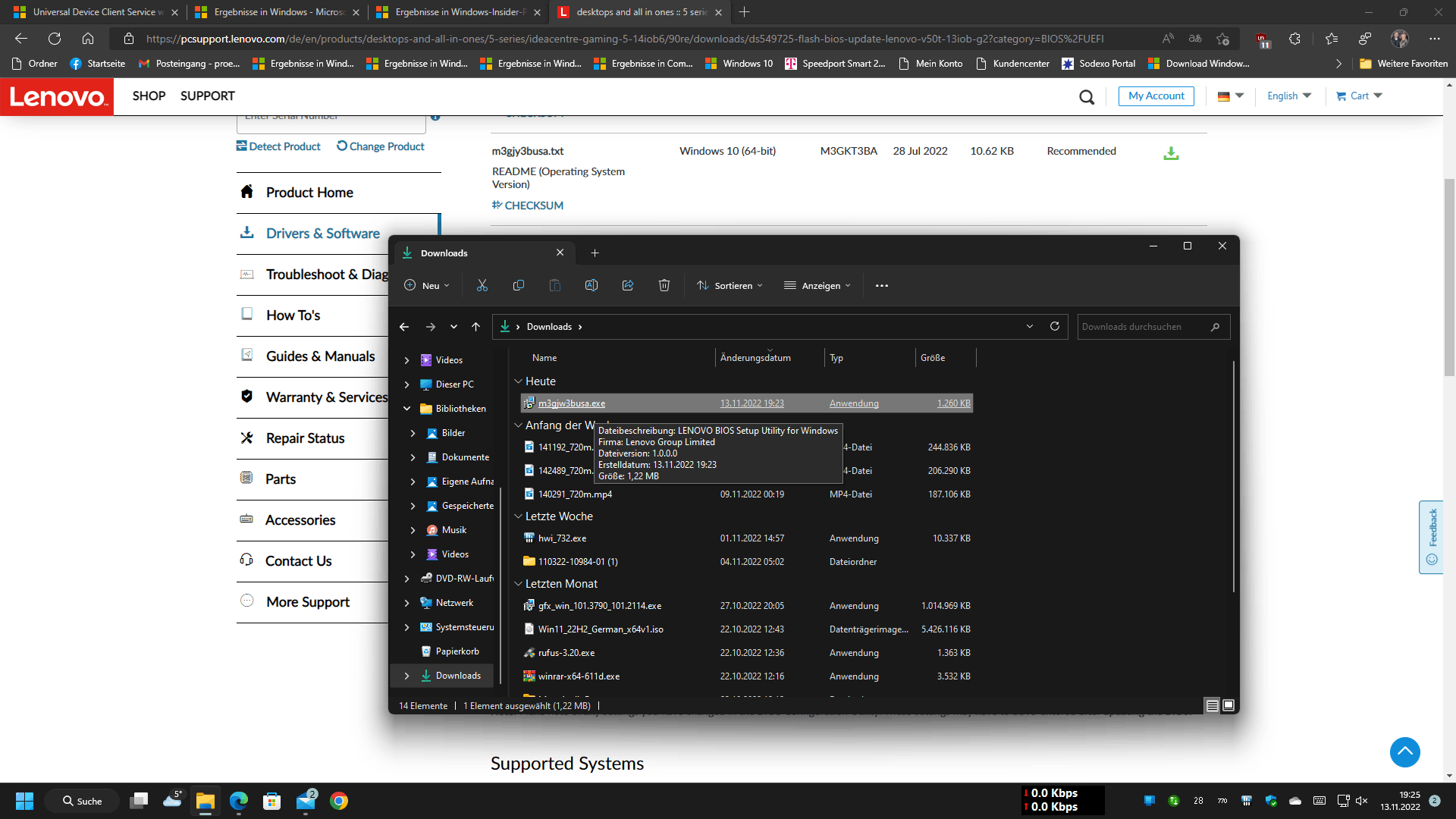
Task: Click the Copy icon in Explorer toolbar
Action: pos(519,285)
